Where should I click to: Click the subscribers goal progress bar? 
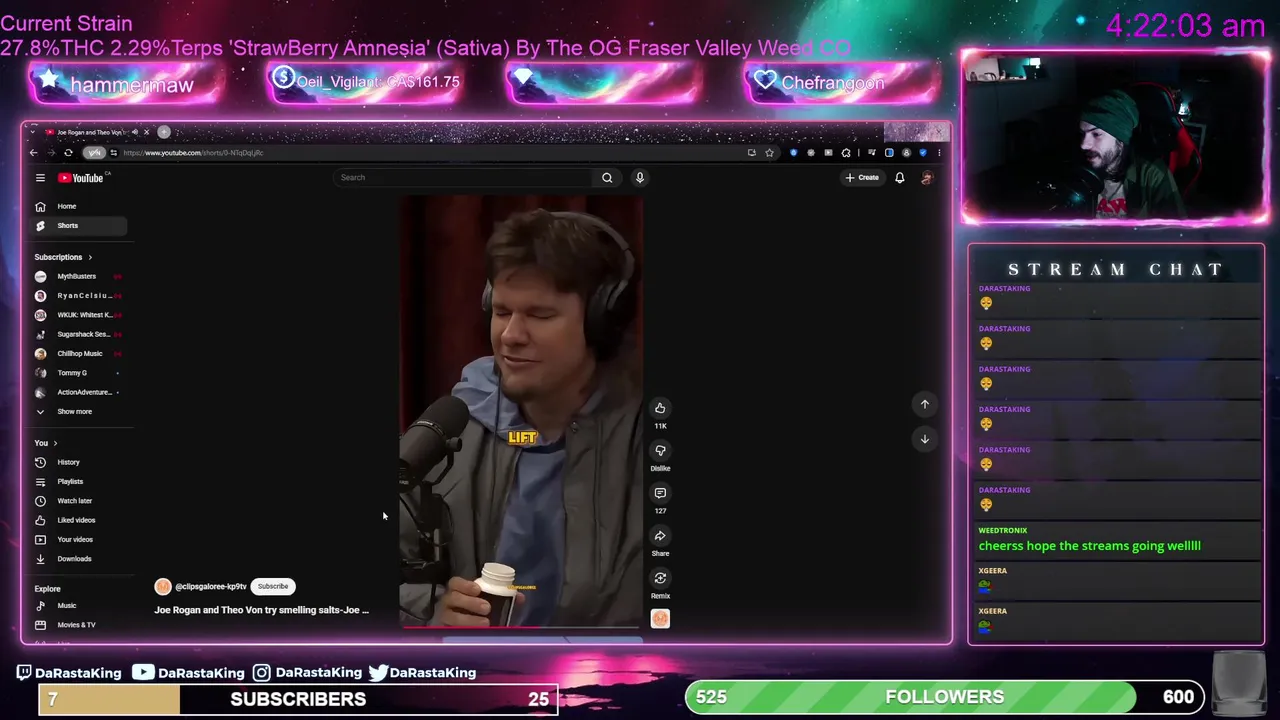(298, 699)
